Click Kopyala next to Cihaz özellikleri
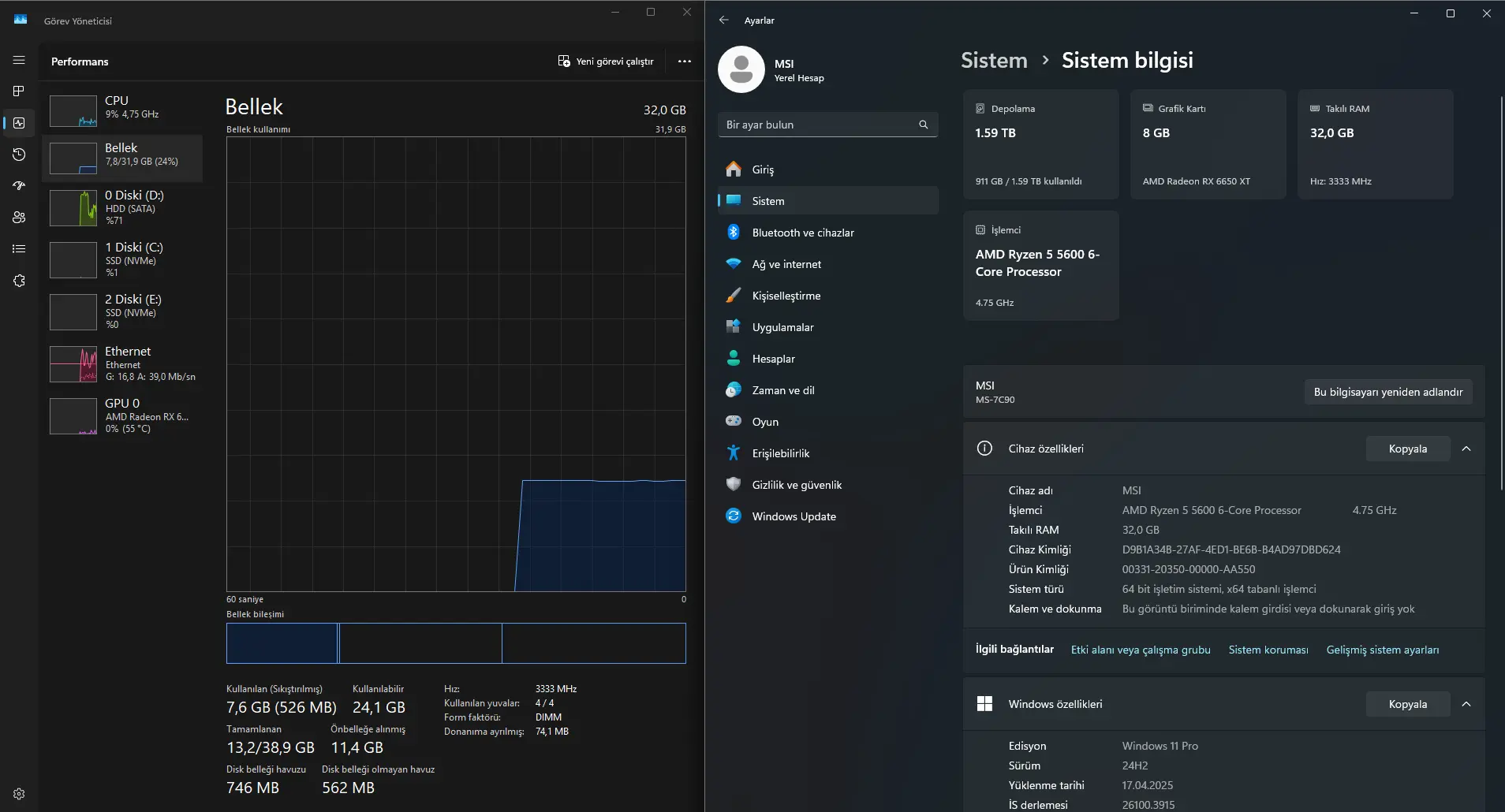This screenshot has height=812, width=1505. click(1408, 449)
